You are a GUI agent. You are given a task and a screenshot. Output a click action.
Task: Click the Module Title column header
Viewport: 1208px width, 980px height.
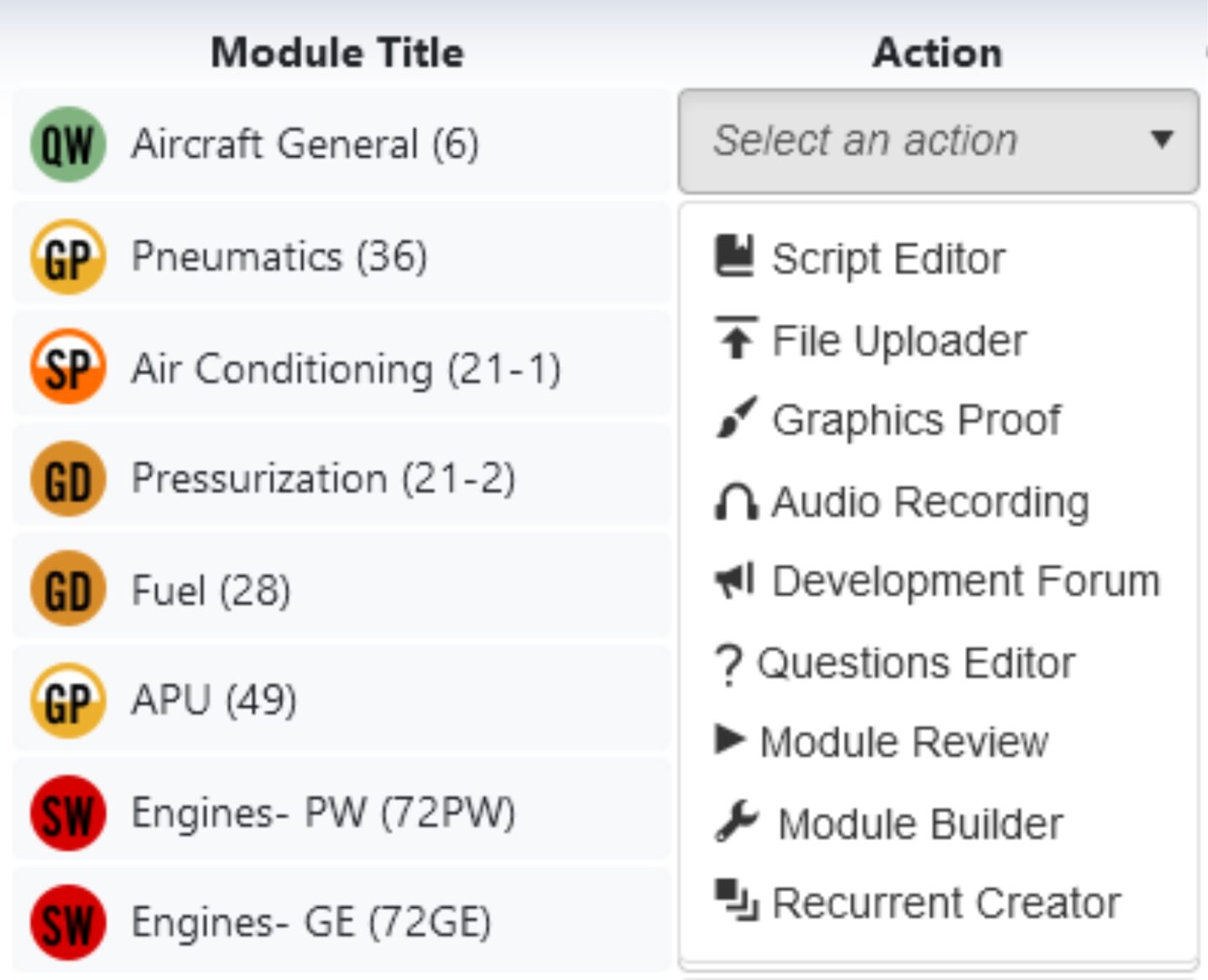click(x=336, y=52)
